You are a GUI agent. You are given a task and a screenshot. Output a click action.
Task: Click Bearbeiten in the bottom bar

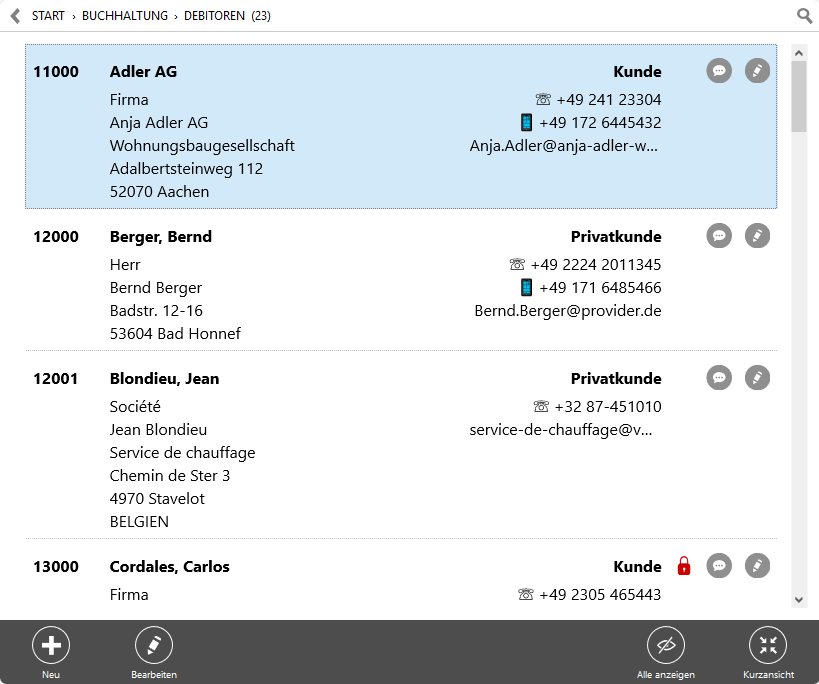click(154, 652)
